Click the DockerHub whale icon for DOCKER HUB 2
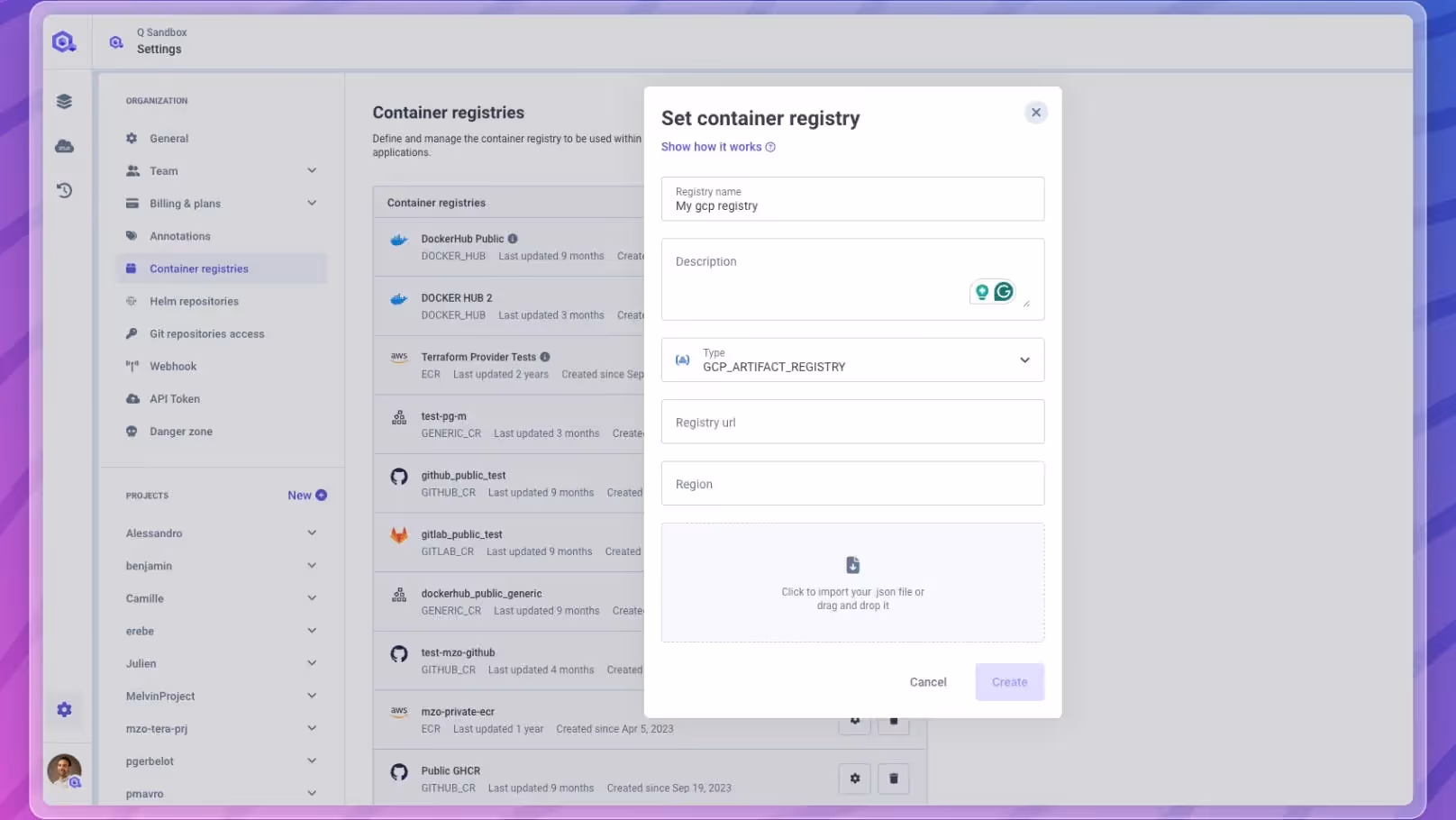 [x=399, y=299]
